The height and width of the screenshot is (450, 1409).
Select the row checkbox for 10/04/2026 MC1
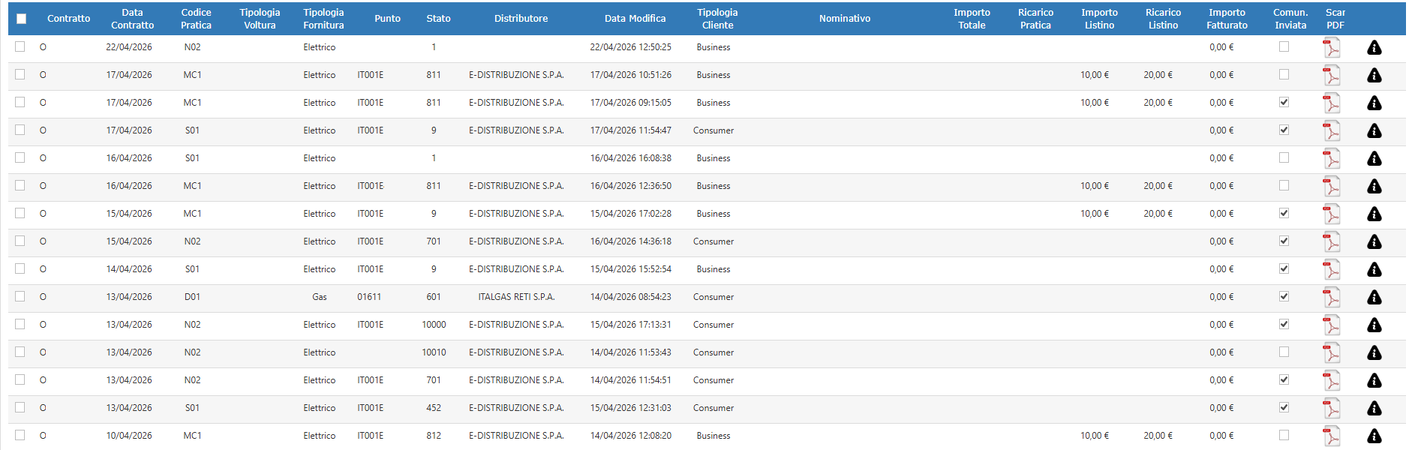[x=20, y=436]
